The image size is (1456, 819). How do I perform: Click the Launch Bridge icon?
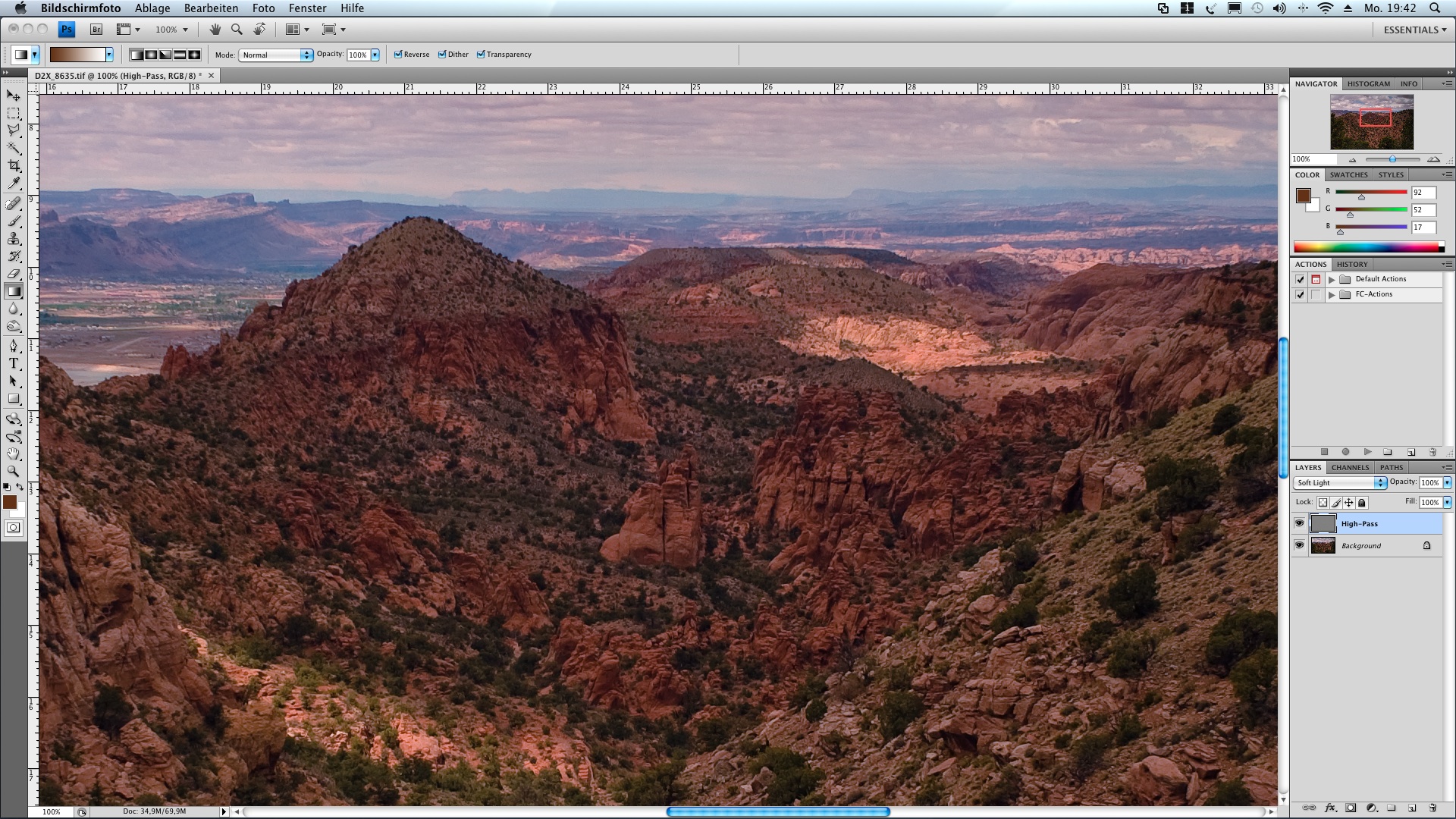[x=96, y=30]
